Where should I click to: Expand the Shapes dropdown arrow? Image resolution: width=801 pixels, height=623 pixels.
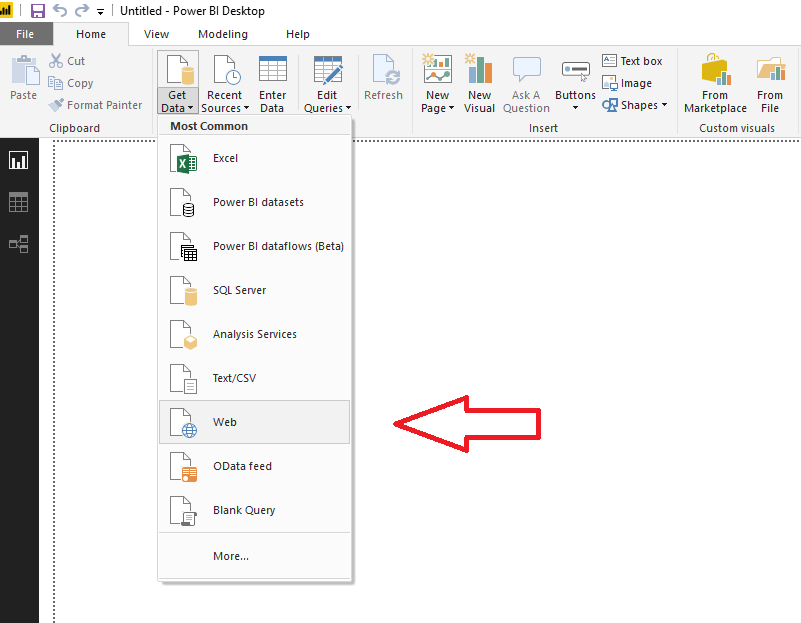point(665,105)
